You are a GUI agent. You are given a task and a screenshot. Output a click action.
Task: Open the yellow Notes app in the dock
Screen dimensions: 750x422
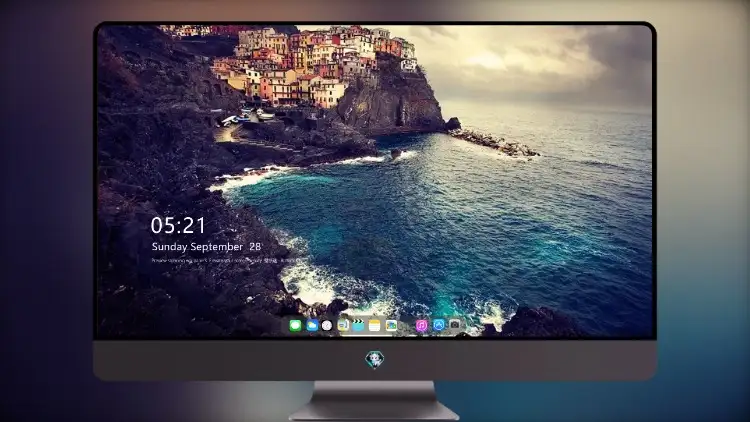click(375, 325)
